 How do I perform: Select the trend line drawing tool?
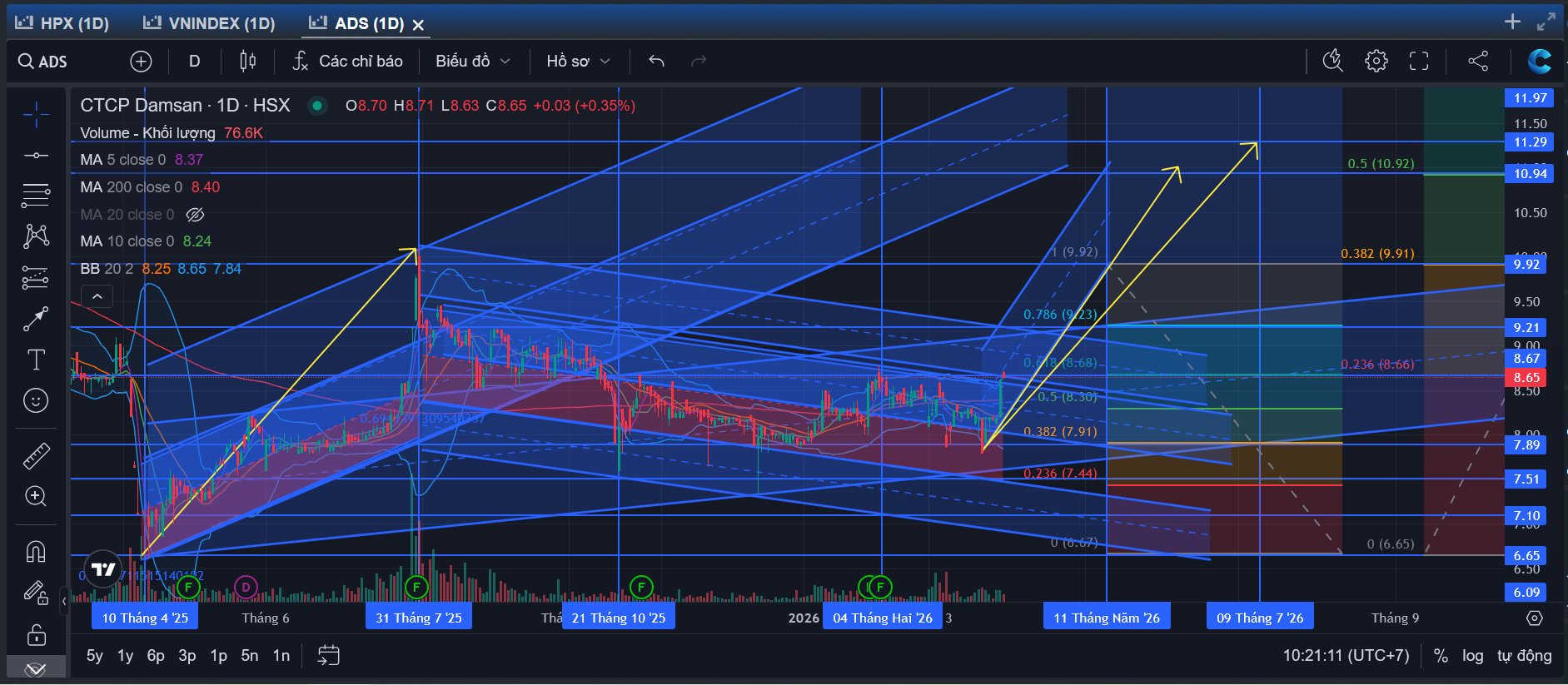36,156
